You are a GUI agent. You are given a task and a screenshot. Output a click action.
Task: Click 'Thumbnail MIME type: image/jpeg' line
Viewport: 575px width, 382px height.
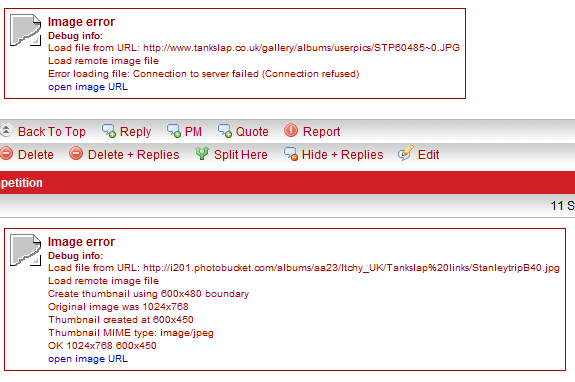131,333
